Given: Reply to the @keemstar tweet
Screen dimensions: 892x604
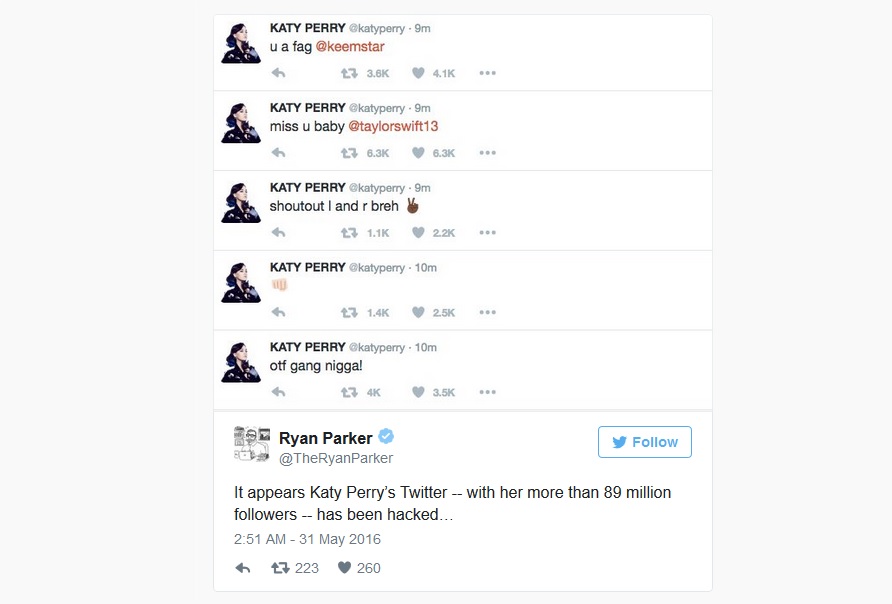Looking at the screenshot, I should [x=278, y=73].
